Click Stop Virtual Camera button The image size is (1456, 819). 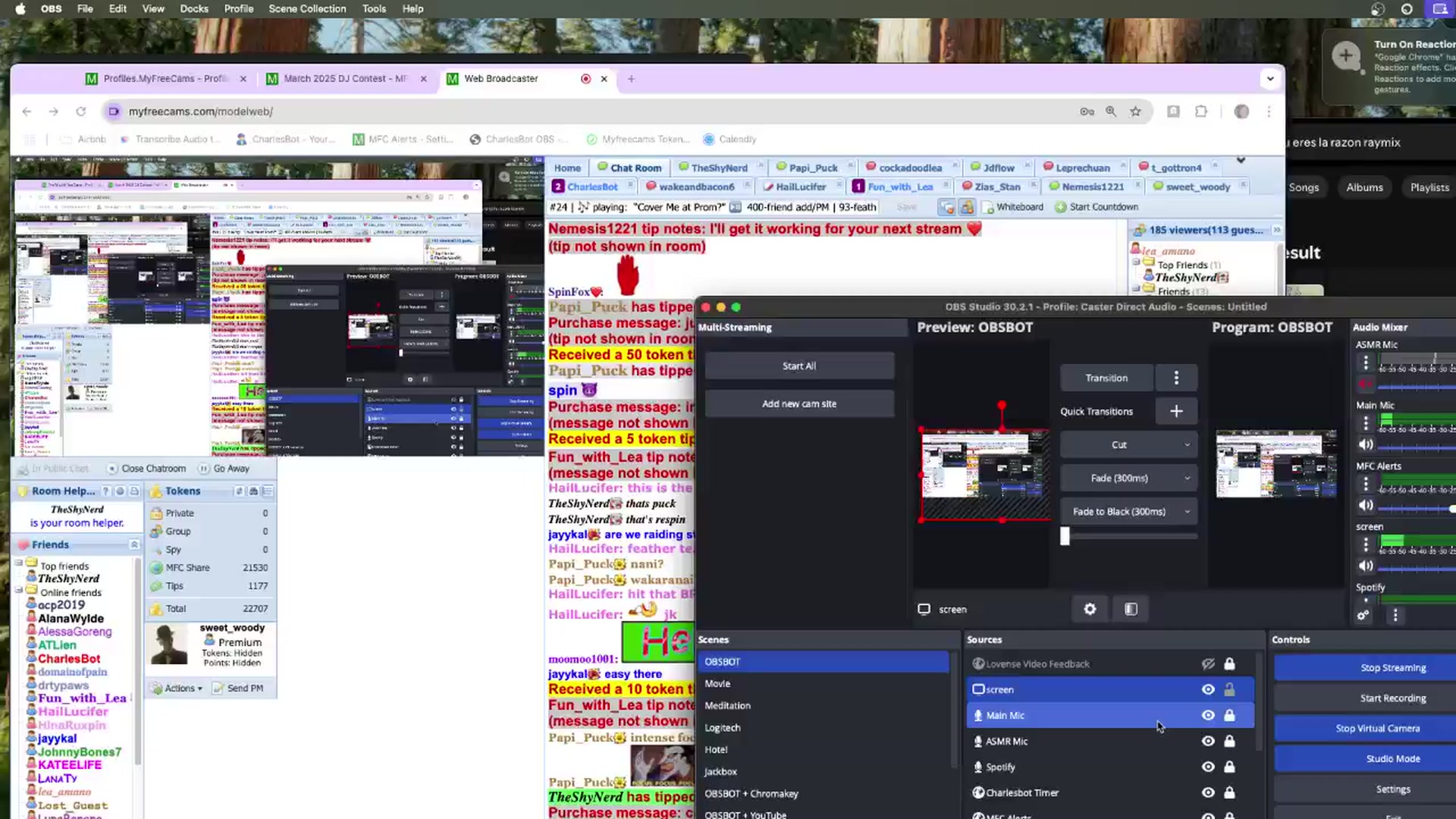coord(1378,729)
